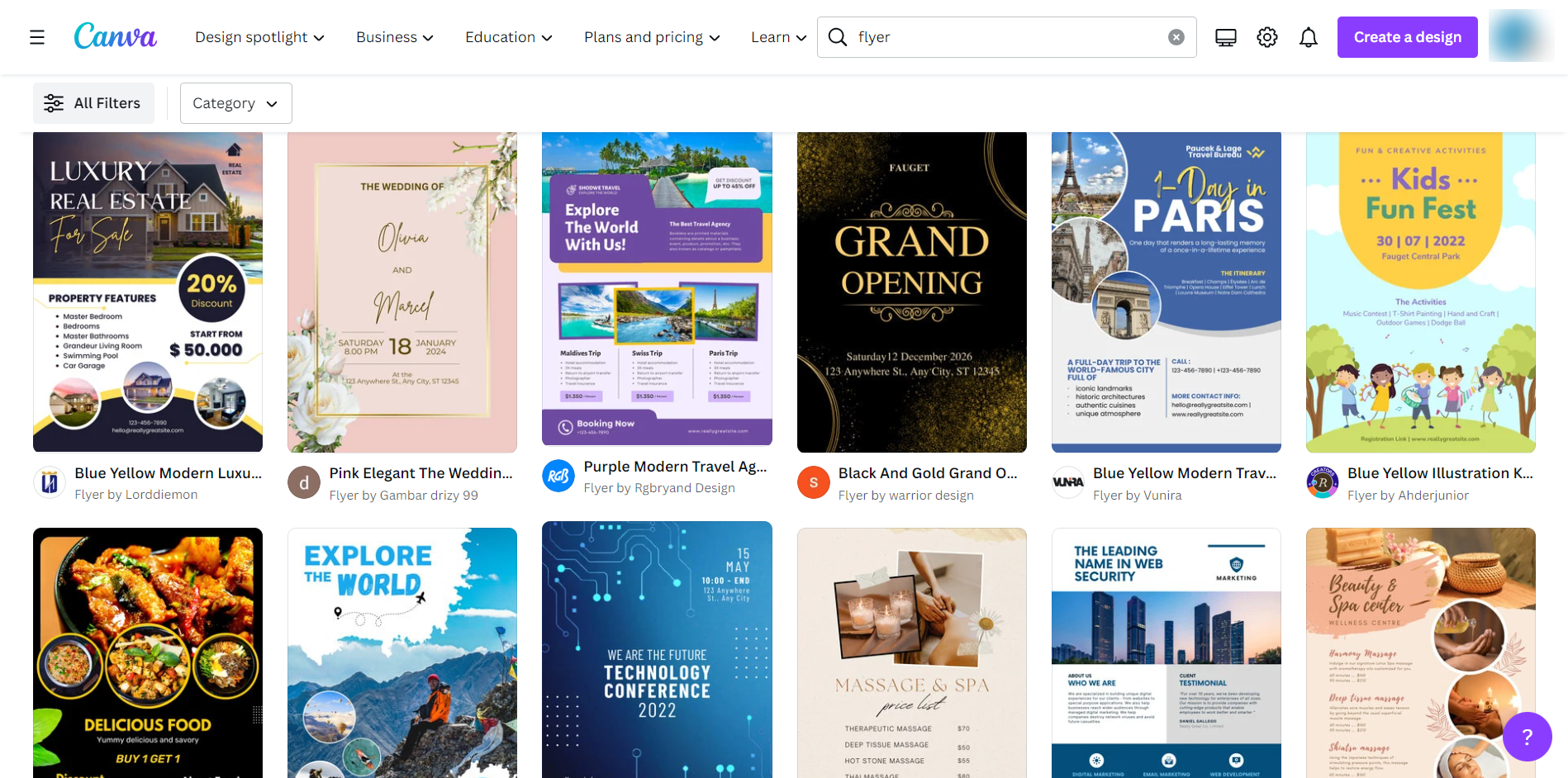
Task: Open the Education menu
Action: coord(508,37)
